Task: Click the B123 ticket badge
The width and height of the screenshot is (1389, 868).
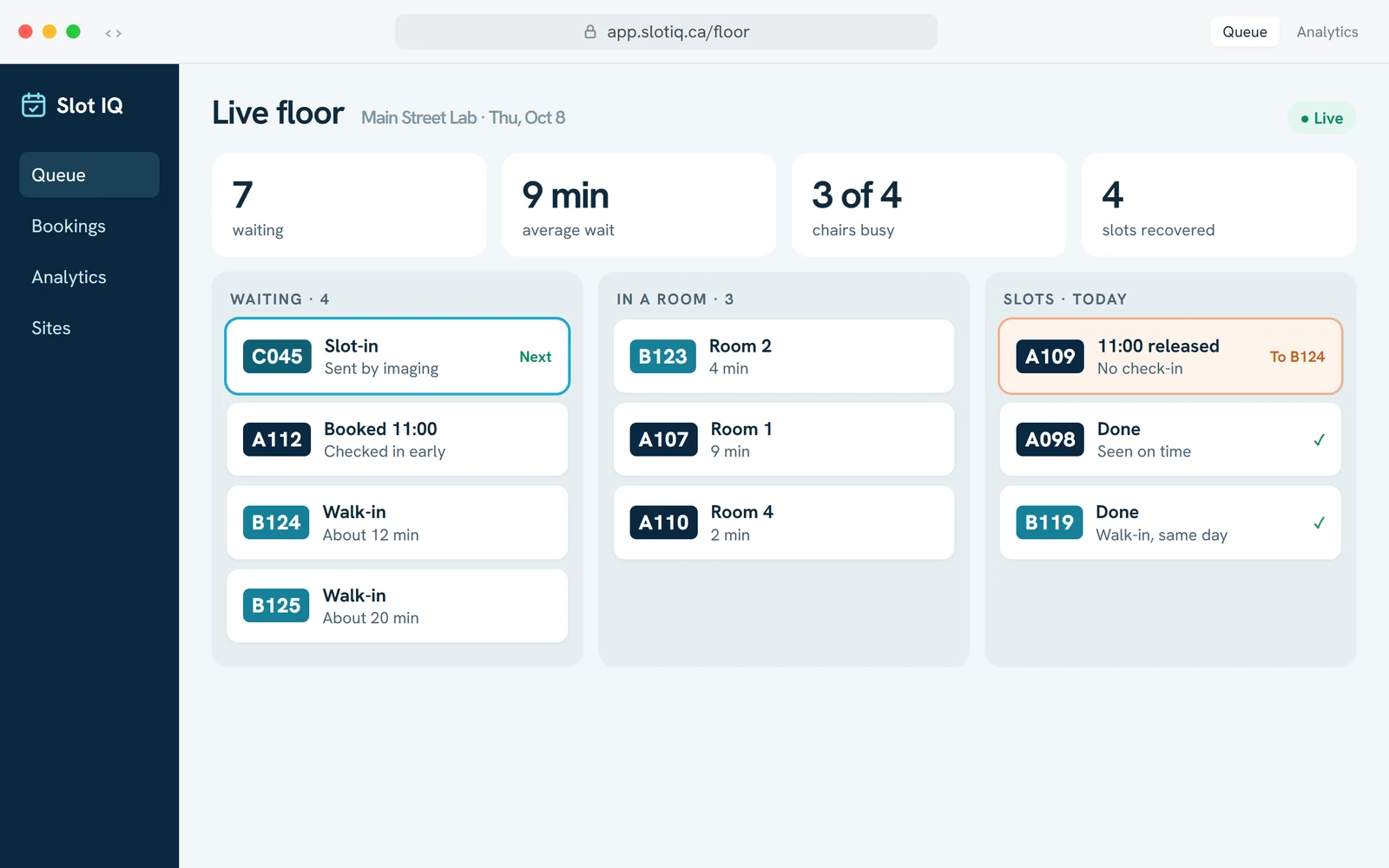Action: [x=662, y=357]
